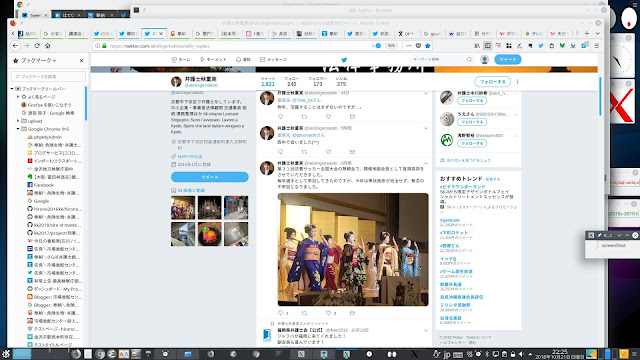
Task: Open the page actions three-dot menu in address bar
Action: (409, 46)
